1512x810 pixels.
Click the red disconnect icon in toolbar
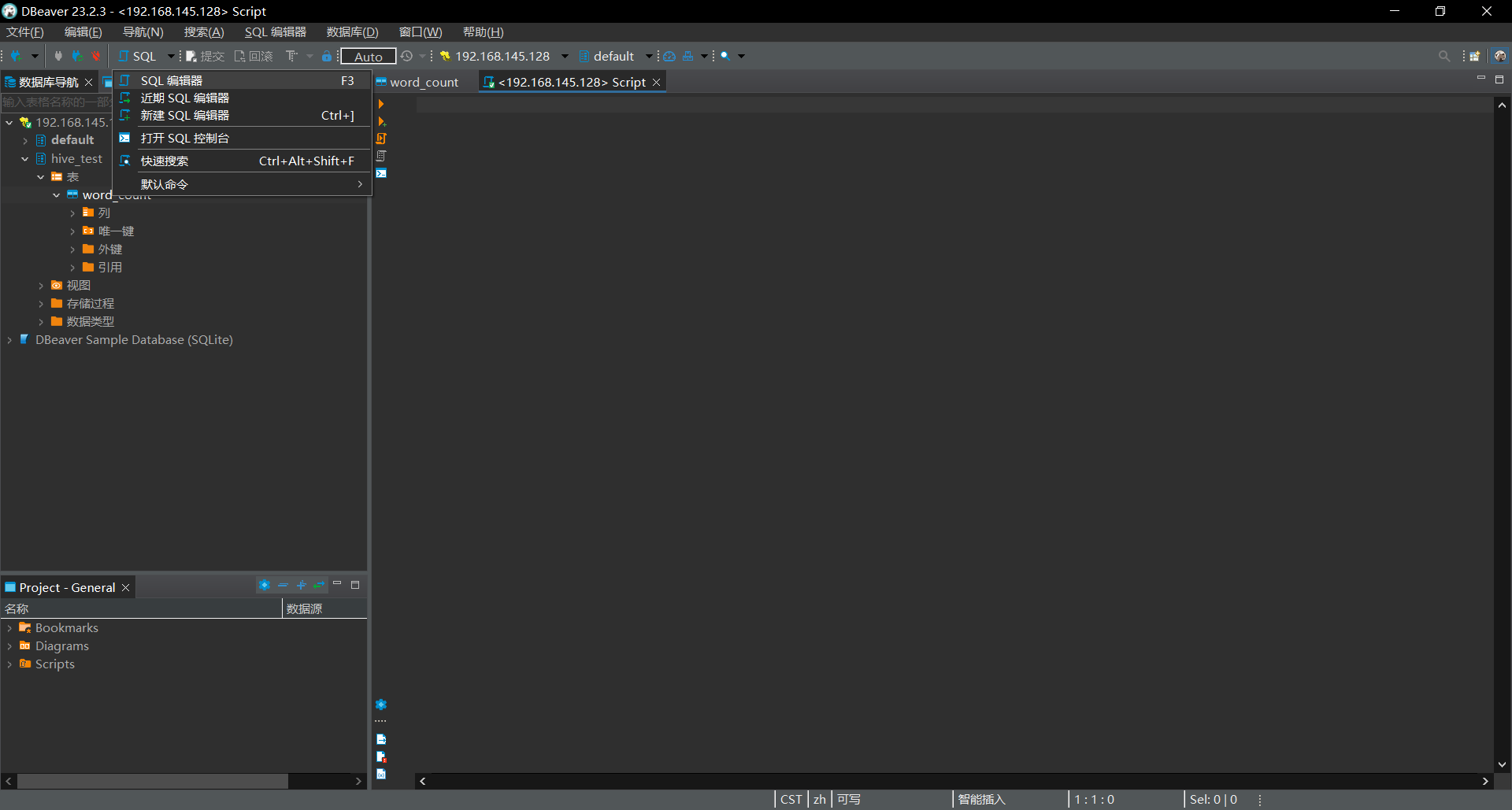pyautogui.click(x=95, y=56)
